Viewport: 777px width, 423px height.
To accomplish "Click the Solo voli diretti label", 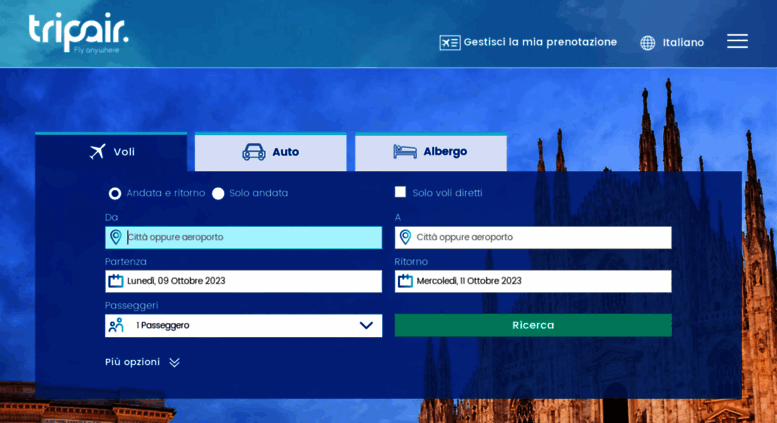I will [x=447, y=193].
